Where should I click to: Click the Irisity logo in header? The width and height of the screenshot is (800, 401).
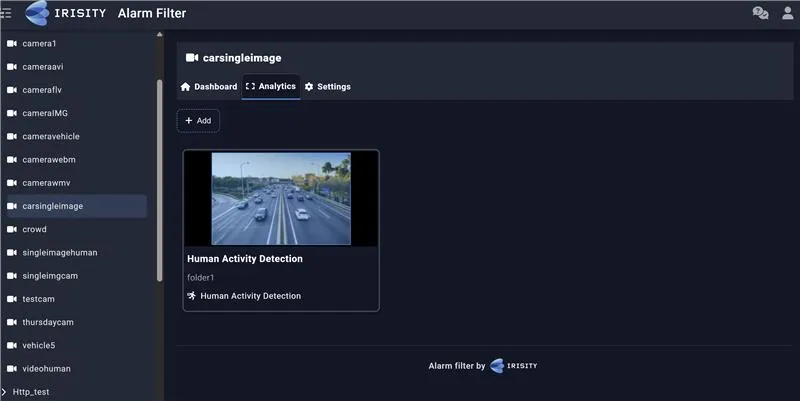65,13
